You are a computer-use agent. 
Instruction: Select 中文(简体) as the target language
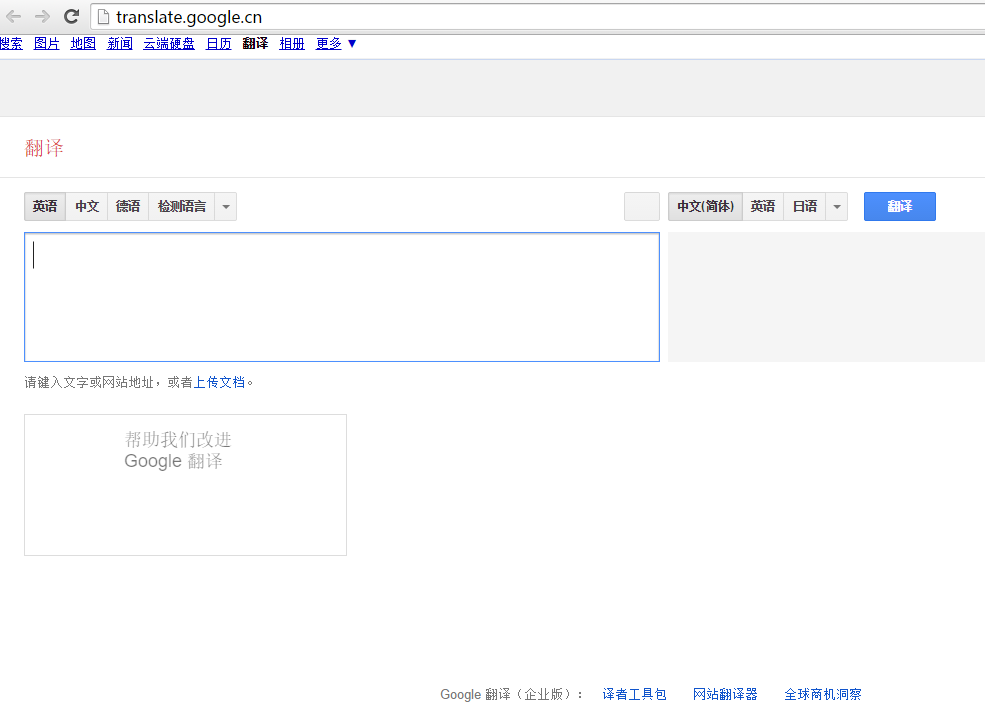pyautogui.click(x=705, y=207)
